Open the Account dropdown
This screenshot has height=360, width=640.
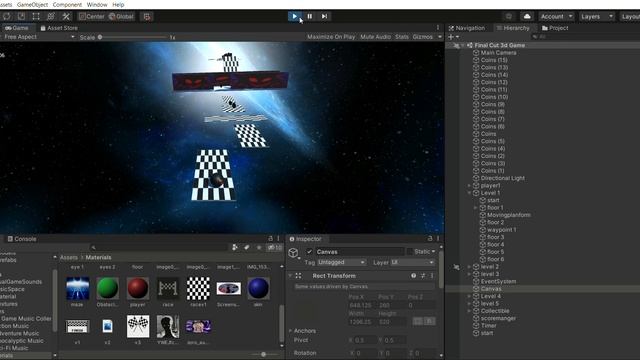[x=556, y=16]
